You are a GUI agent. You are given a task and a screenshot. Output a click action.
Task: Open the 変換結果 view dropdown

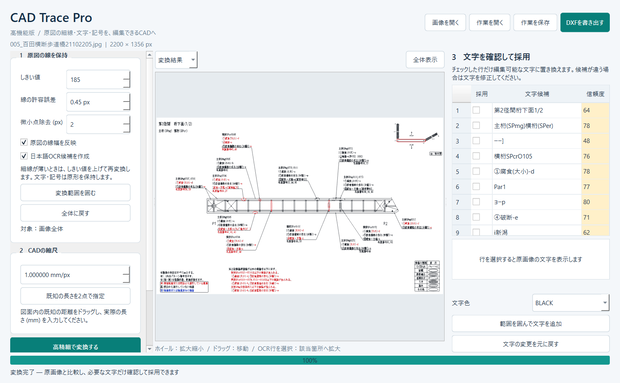tap(176, 60)
